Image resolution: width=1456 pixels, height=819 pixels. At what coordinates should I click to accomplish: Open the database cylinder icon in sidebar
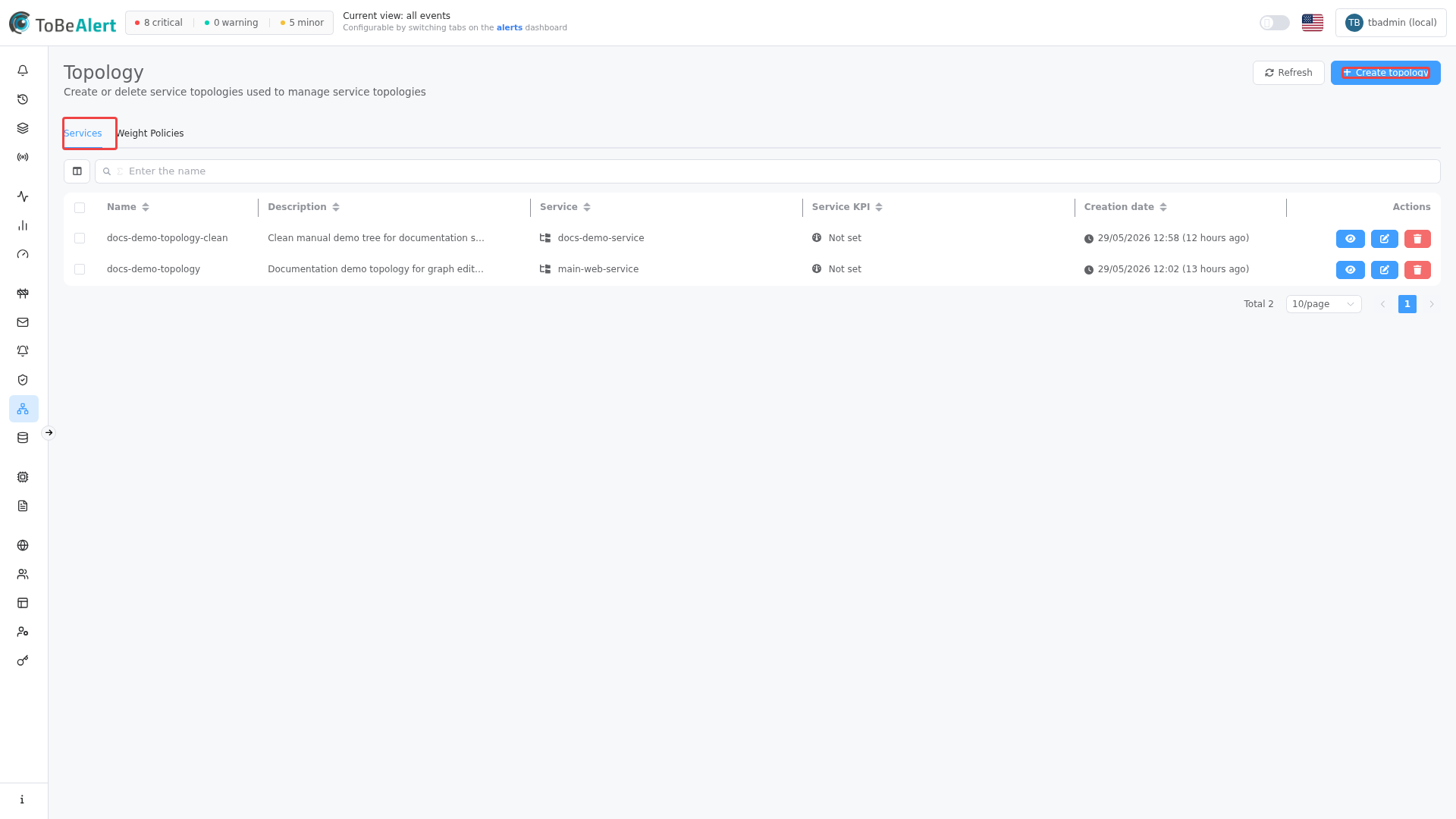(23, 438)
